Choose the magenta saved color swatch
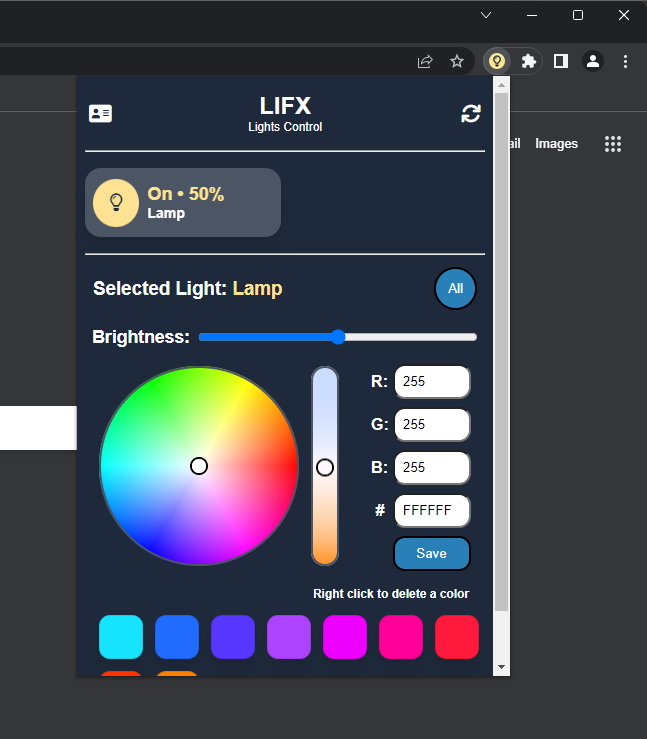Image resolution: width=647 pixels, height=739 pixels. [345, 637]
